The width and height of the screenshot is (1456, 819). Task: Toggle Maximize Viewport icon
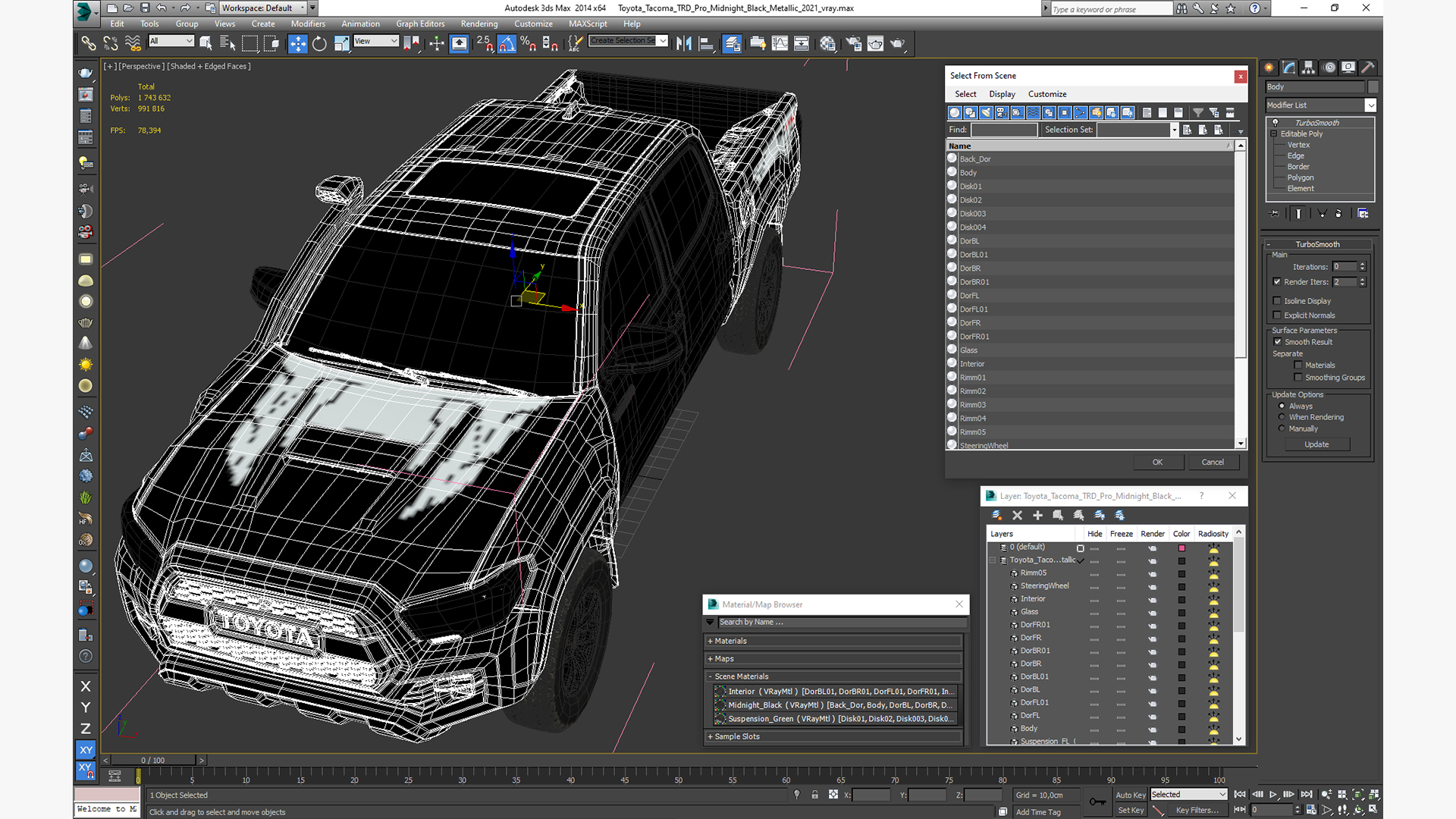pos(1373,809)
